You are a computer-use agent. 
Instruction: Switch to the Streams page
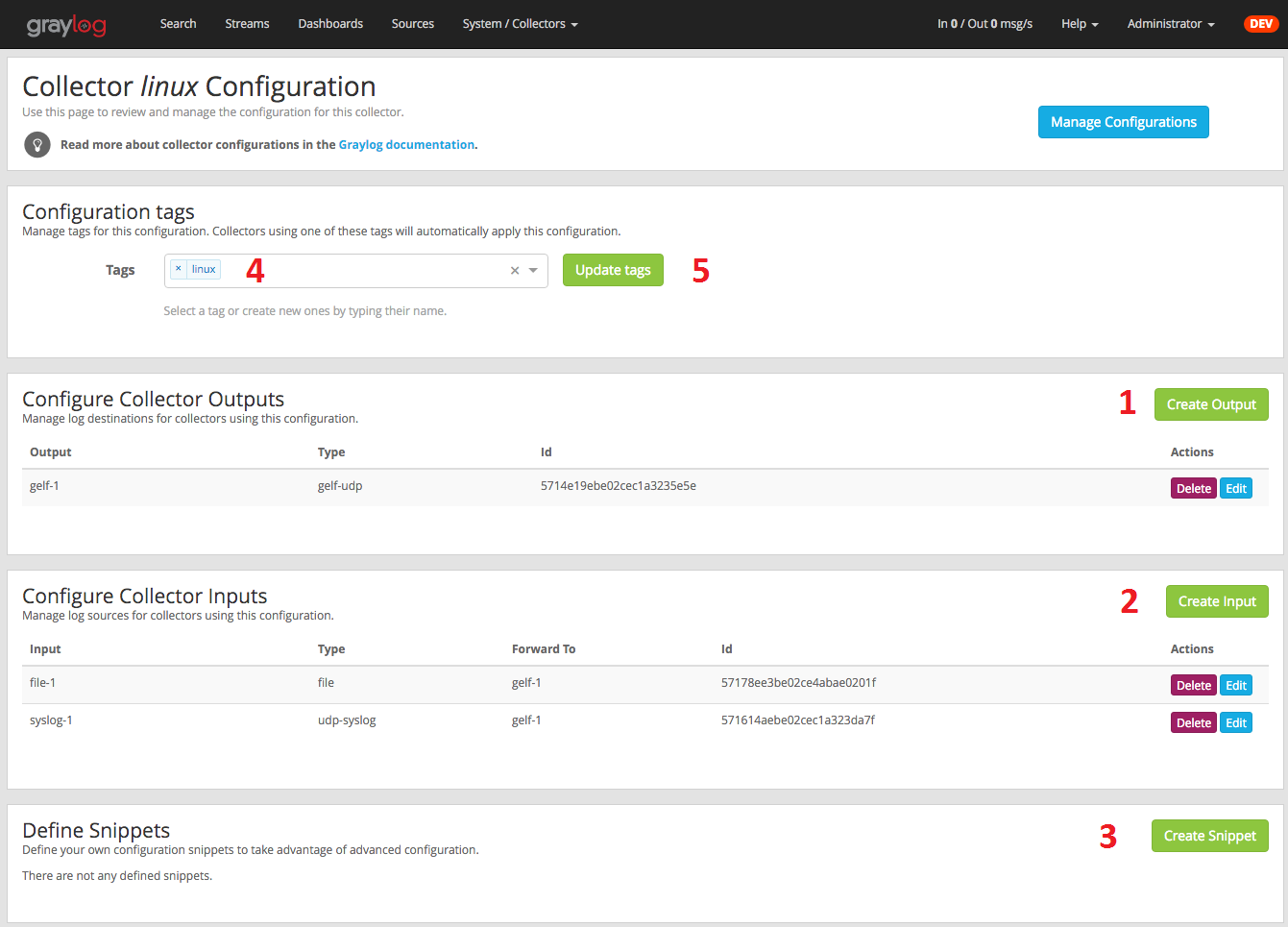click(x=247, y=24)
